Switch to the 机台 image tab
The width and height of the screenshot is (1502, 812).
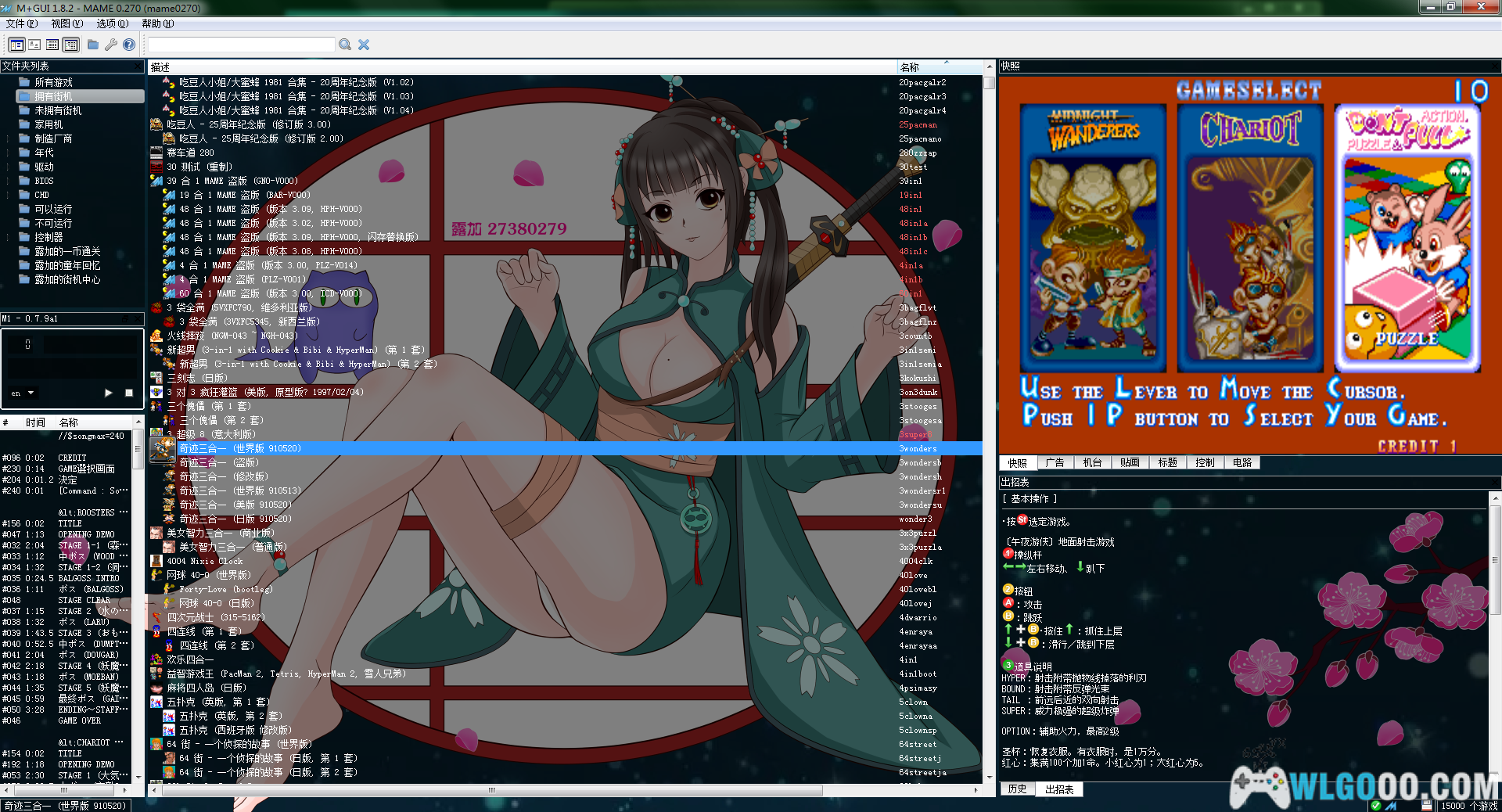point(1092,462)
